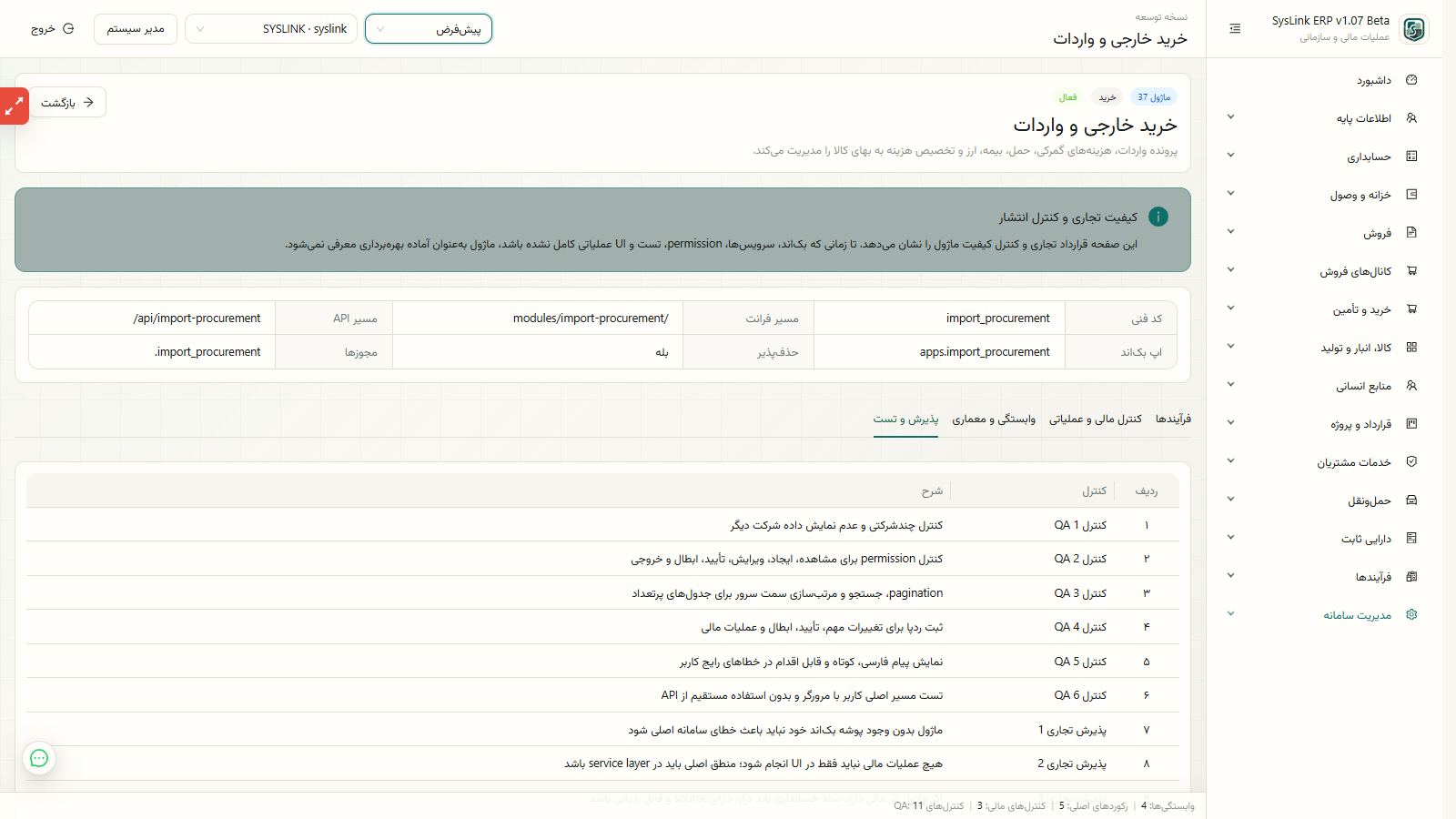Click the فروش document icon
Image resolution: width=1456 pixels, height=819 pixels.
pyautogui.click(x=1411, y=233)
